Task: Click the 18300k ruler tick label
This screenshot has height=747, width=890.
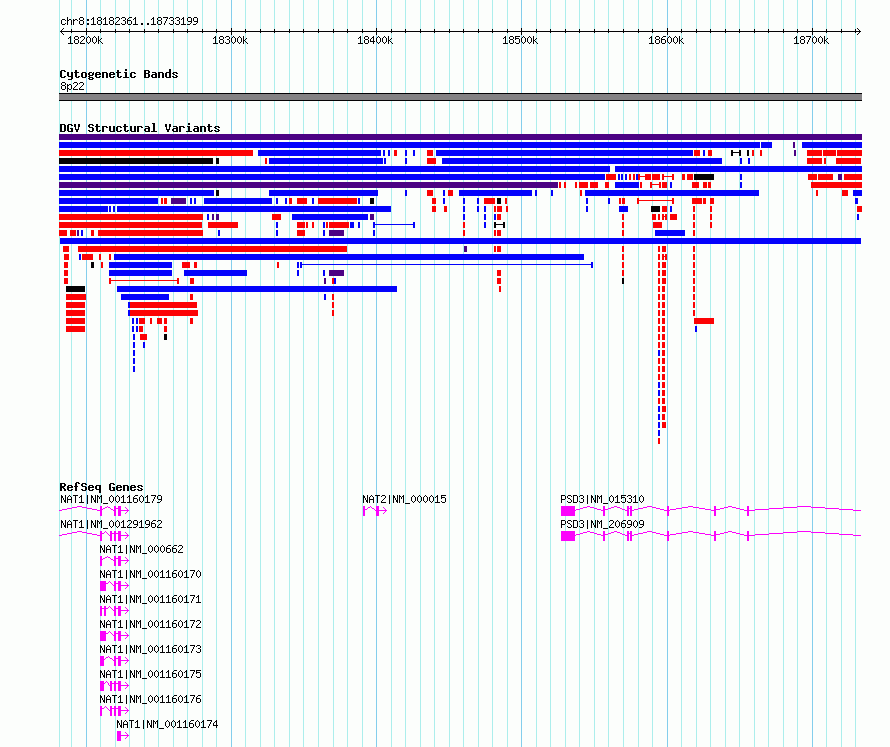Action: [x=230, y=40]
